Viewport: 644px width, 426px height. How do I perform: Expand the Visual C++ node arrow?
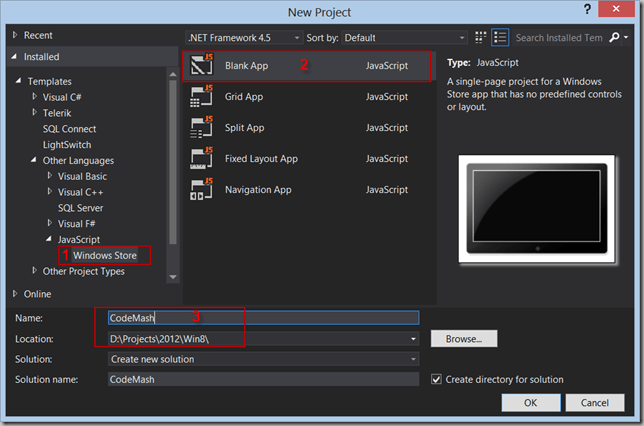50,191
